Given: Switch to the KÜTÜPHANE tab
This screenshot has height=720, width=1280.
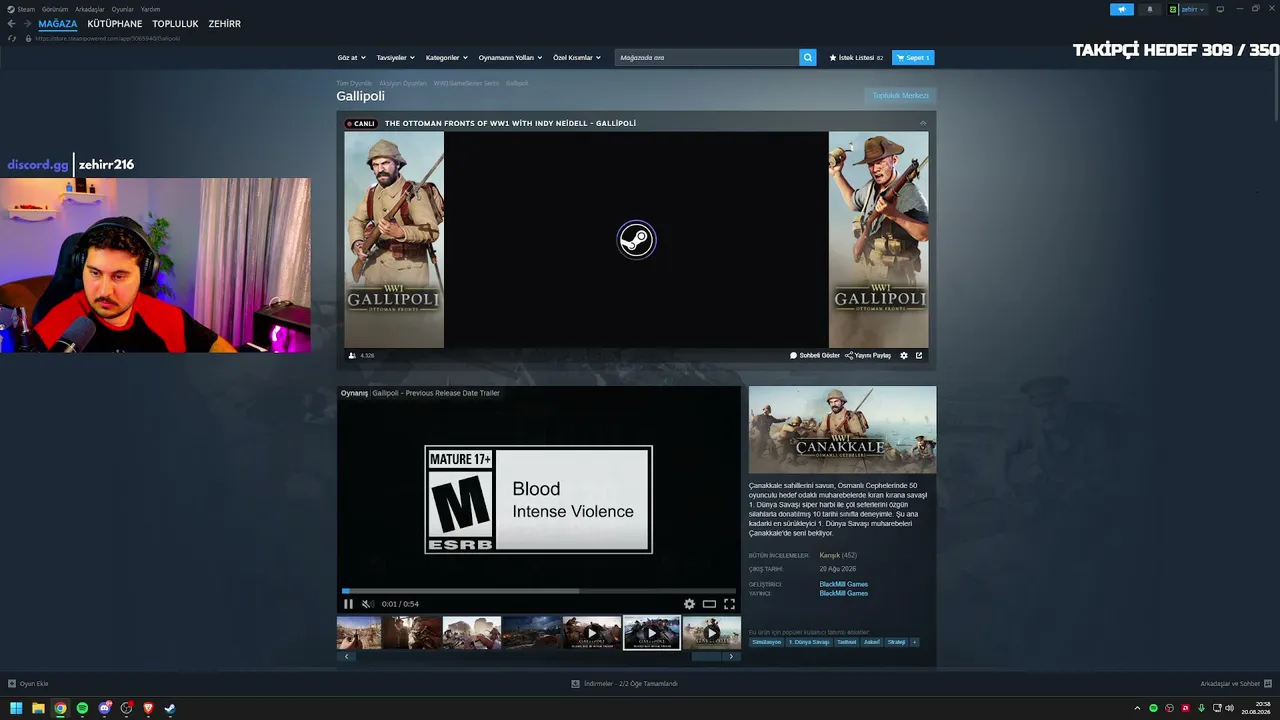Looking at the screenshot, I should click(115, 24).
